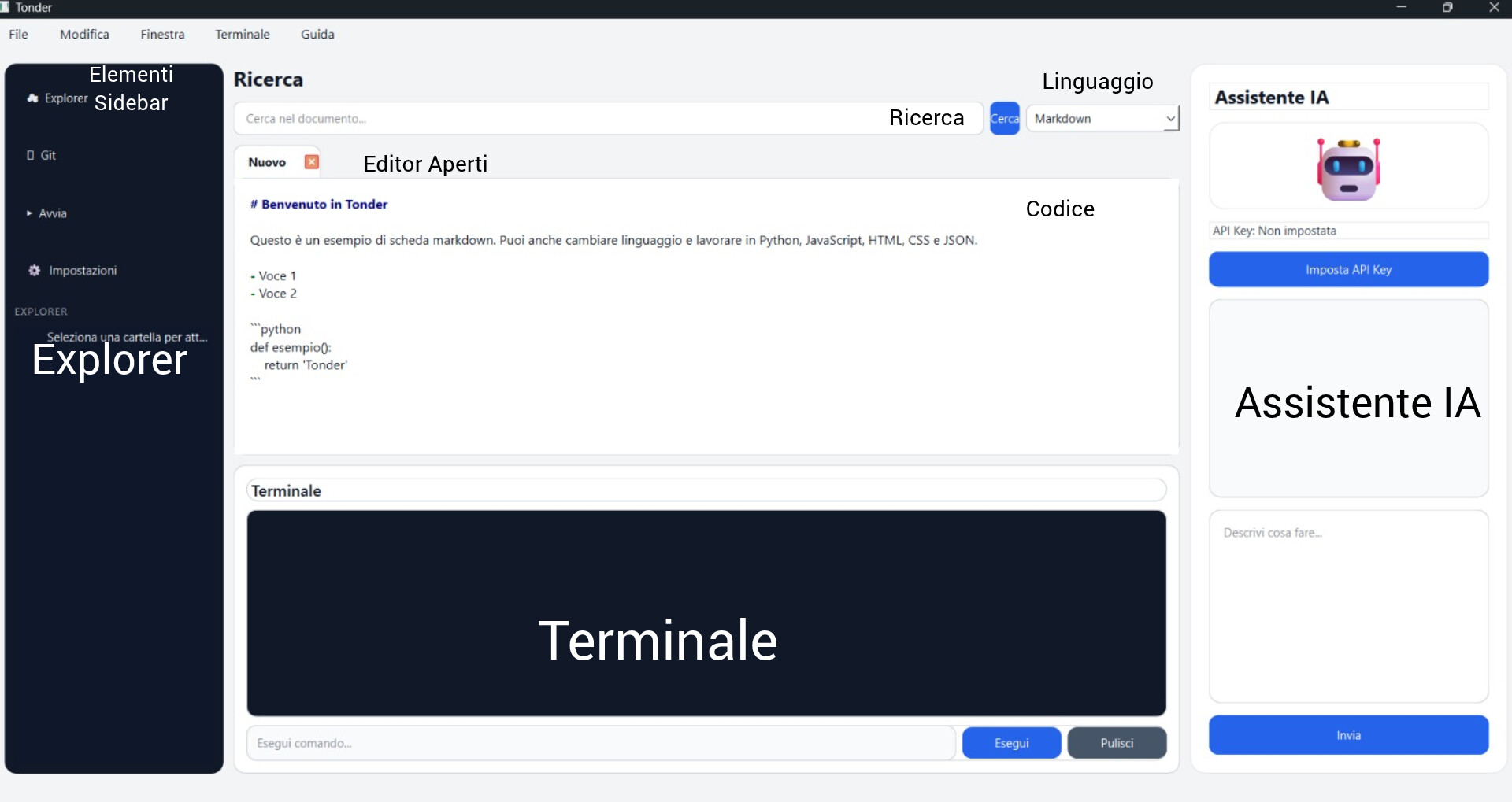Click the Esegui button
The image size is (1512, 802).
coord(1011,743)
